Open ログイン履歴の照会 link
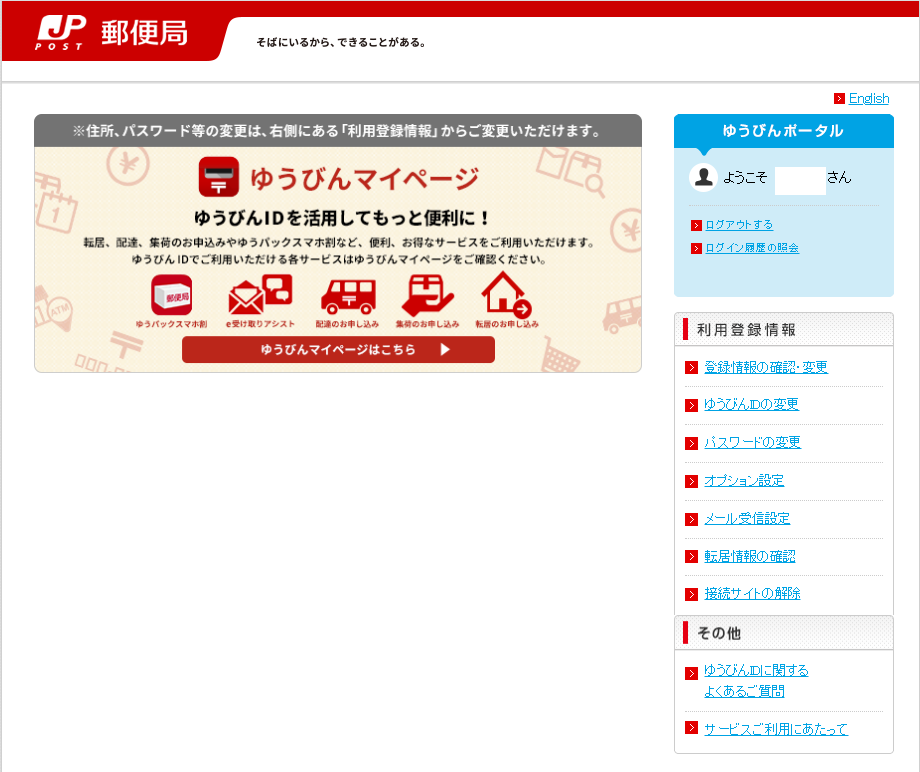Image resolution: width=920 pixels, height=772 pixels. (x=752, y=248)
